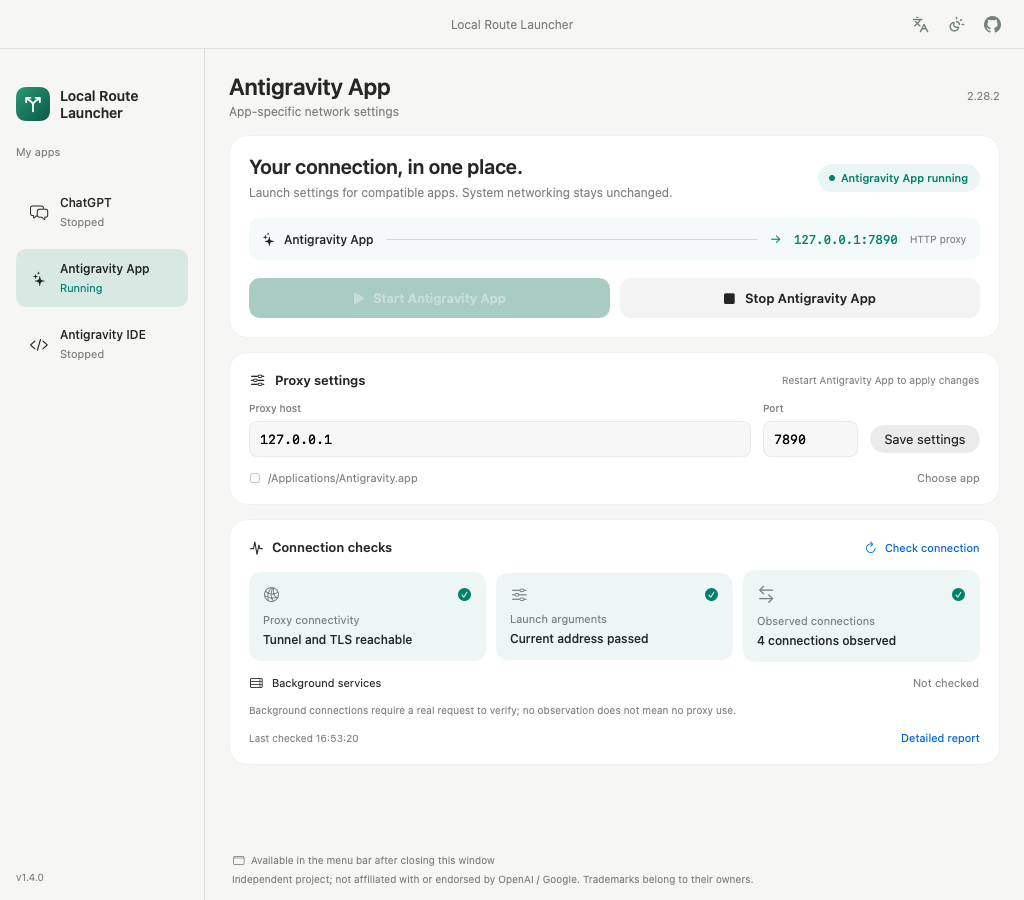Click the sparkle icon in connection route row

pos(268,240)
